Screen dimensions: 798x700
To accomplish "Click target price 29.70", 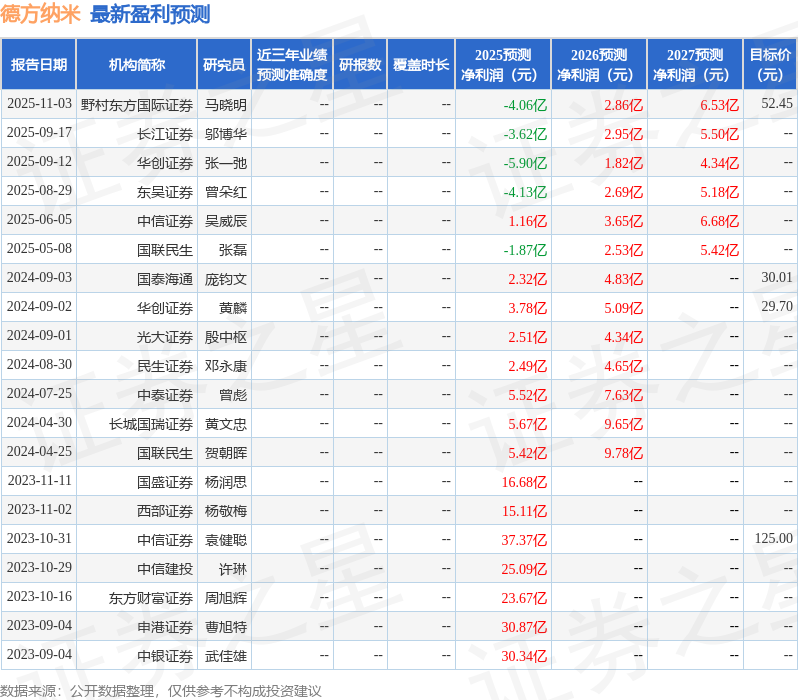I will [x=777, y=307].
